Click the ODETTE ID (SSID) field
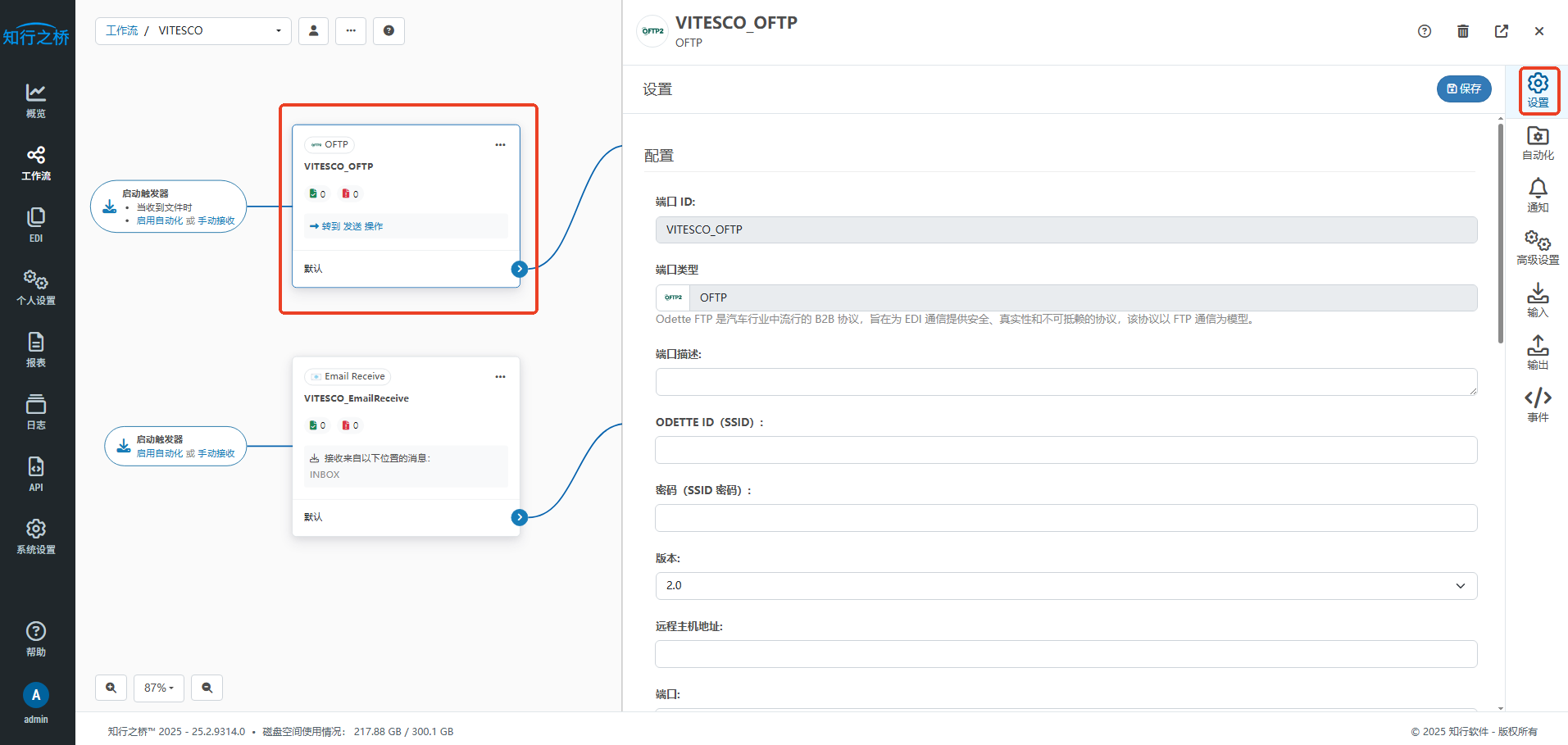 pyautogui.click(x=1066, y=450)
